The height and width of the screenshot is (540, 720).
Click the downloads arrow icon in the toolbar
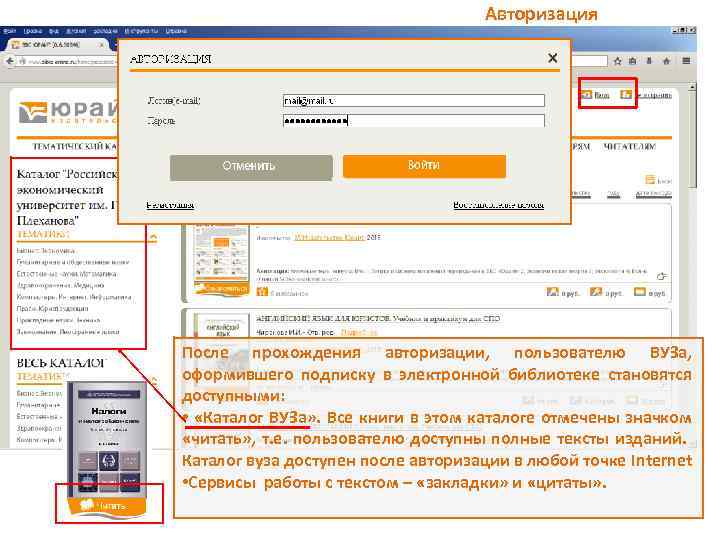tap(649, 61)
